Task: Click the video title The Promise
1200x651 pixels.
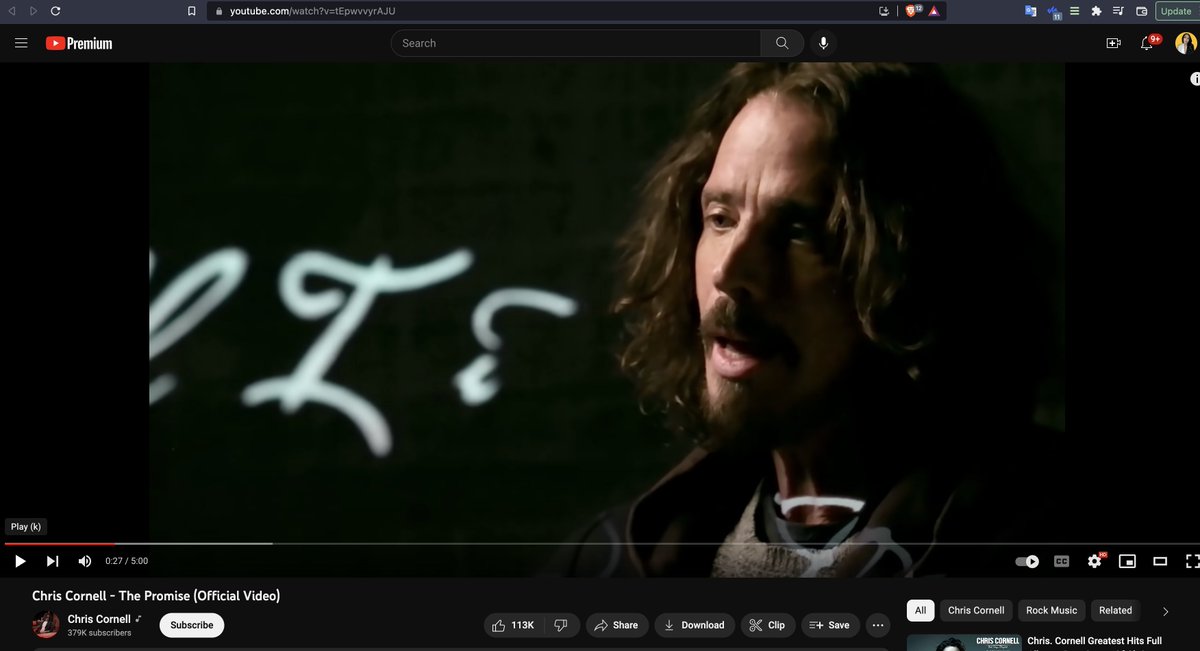Action: coord(156,595)
